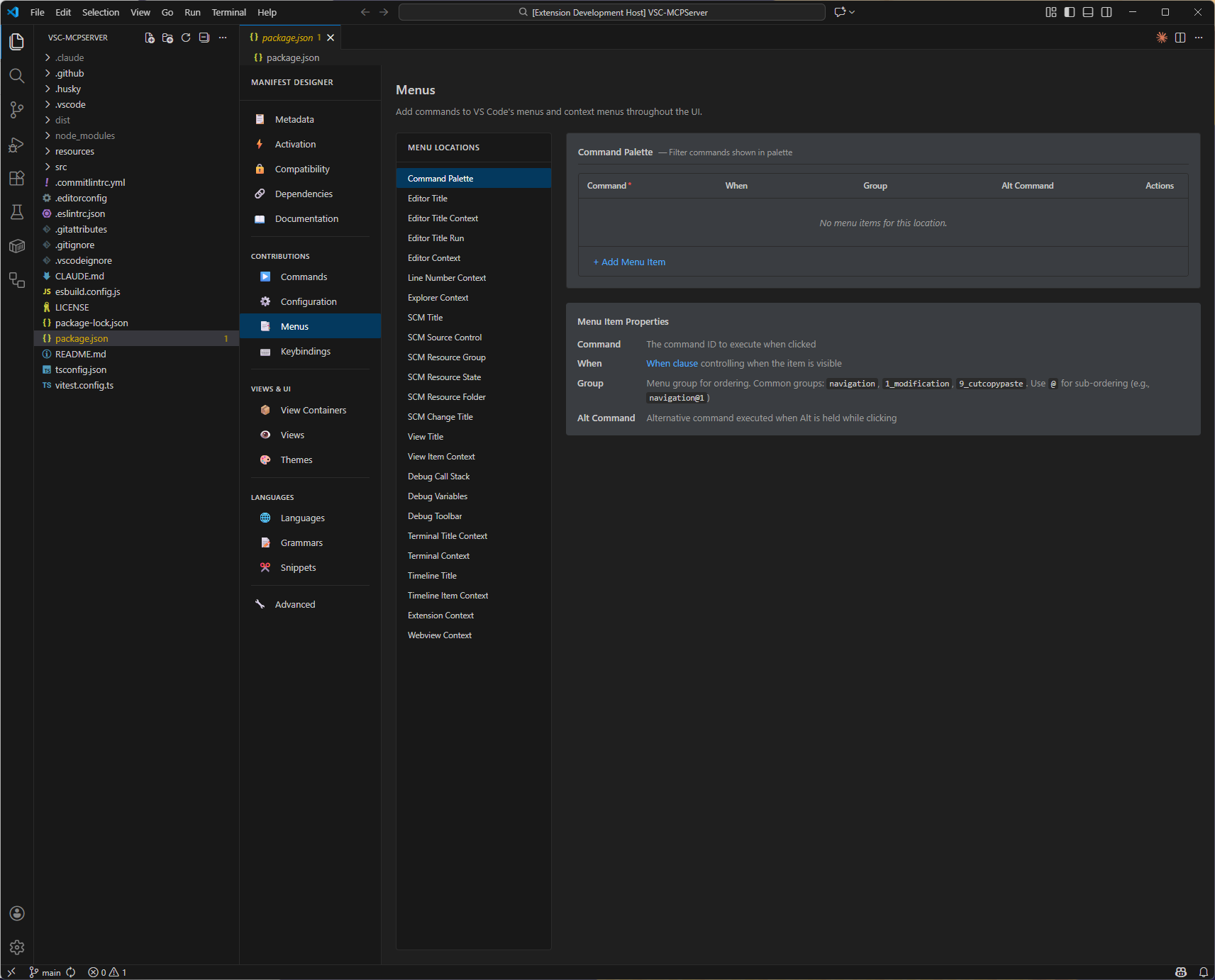Image resolution: width=1215 pixels, height=980 pixels.
Task: Expand the .husky folder
Action: coord(136,89)
